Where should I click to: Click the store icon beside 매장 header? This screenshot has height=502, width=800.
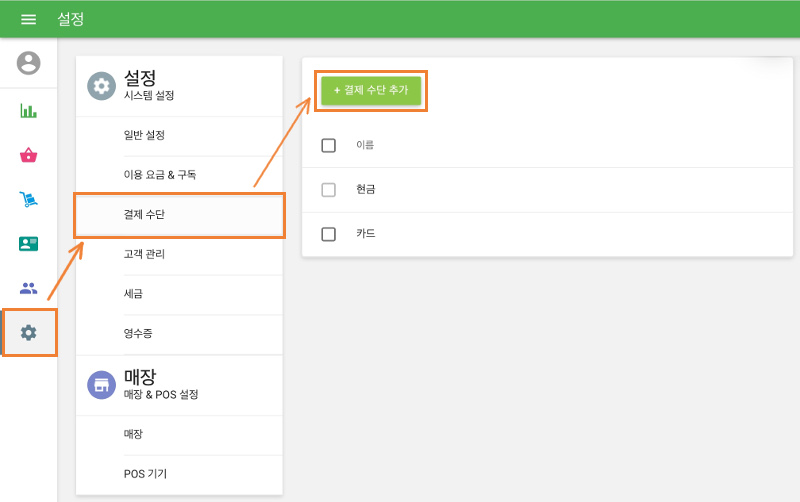101,385
